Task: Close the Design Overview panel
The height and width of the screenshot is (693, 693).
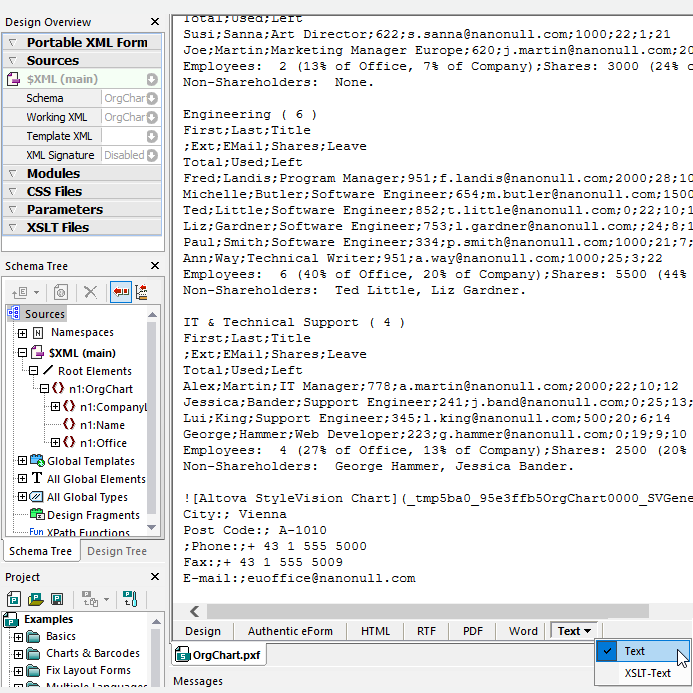Action: tap(154, 21)
